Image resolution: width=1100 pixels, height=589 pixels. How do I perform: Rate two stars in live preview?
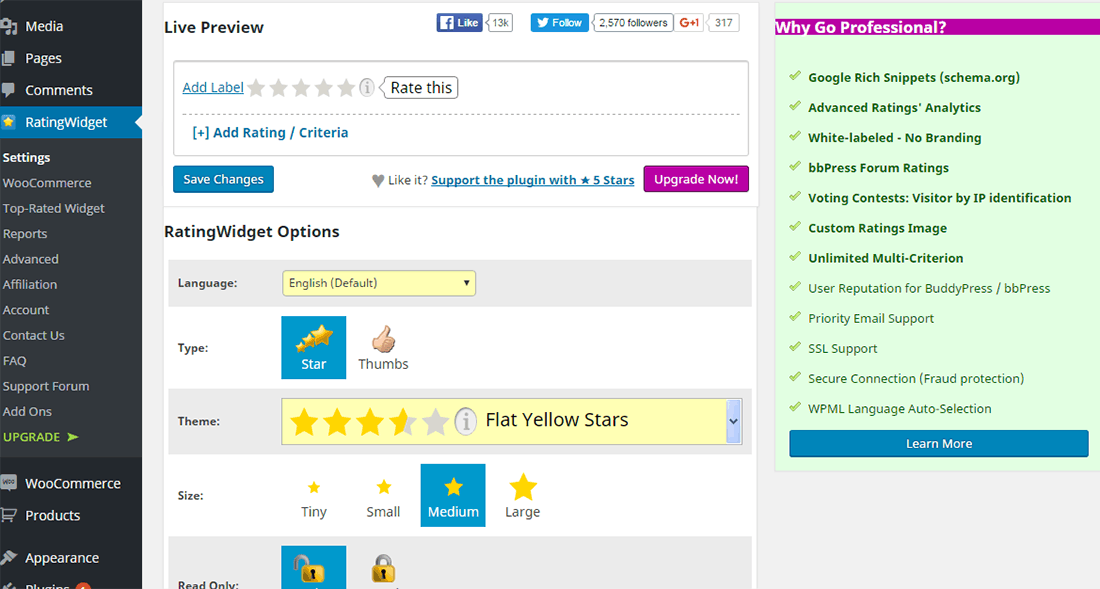279,88
